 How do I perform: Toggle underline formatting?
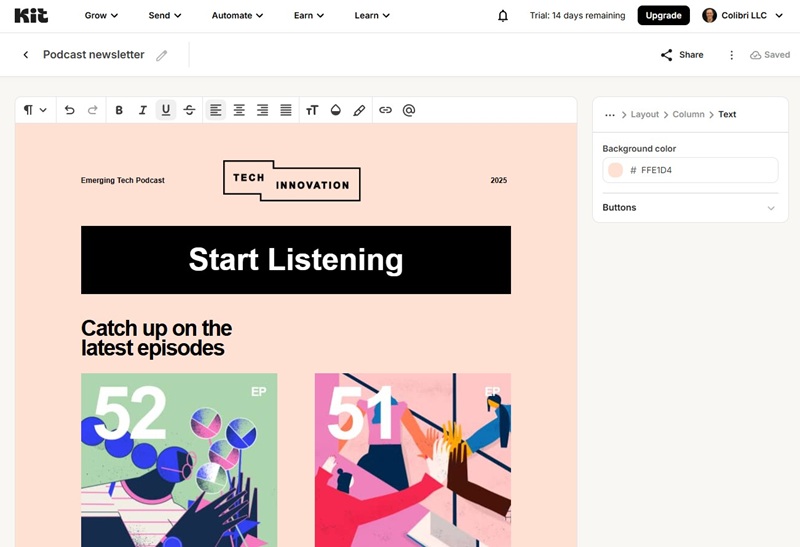(166, 110)
